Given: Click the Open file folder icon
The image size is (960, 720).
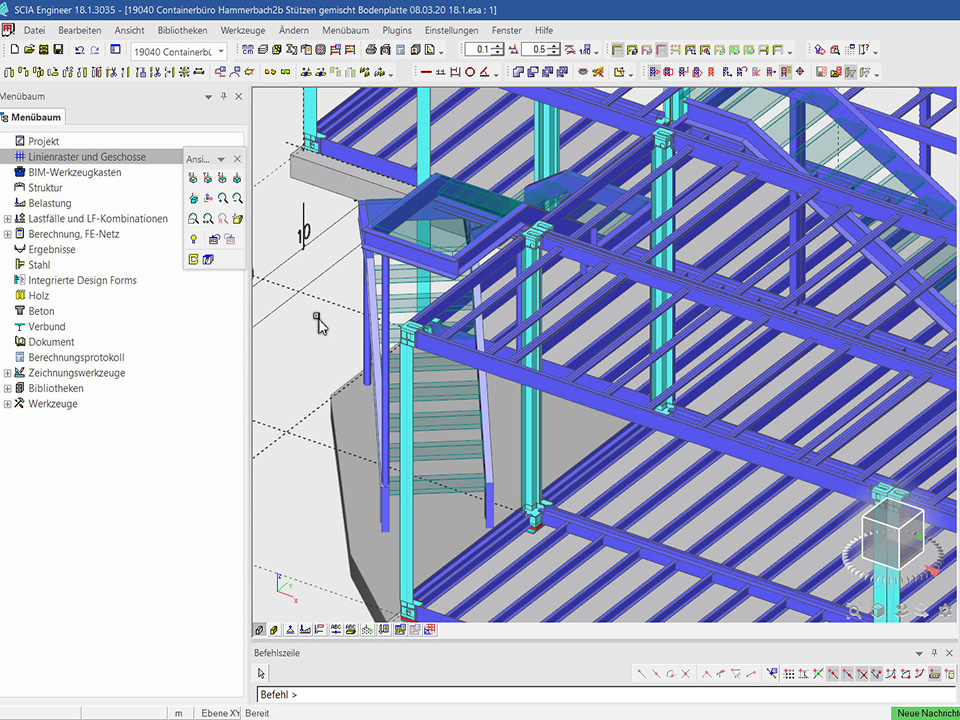Looking at the screenshot, I should [x=29, y=50].
